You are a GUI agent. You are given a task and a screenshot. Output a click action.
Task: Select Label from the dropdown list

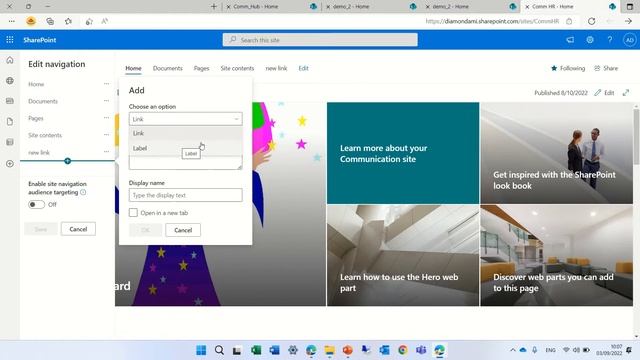tap(186, 148)
